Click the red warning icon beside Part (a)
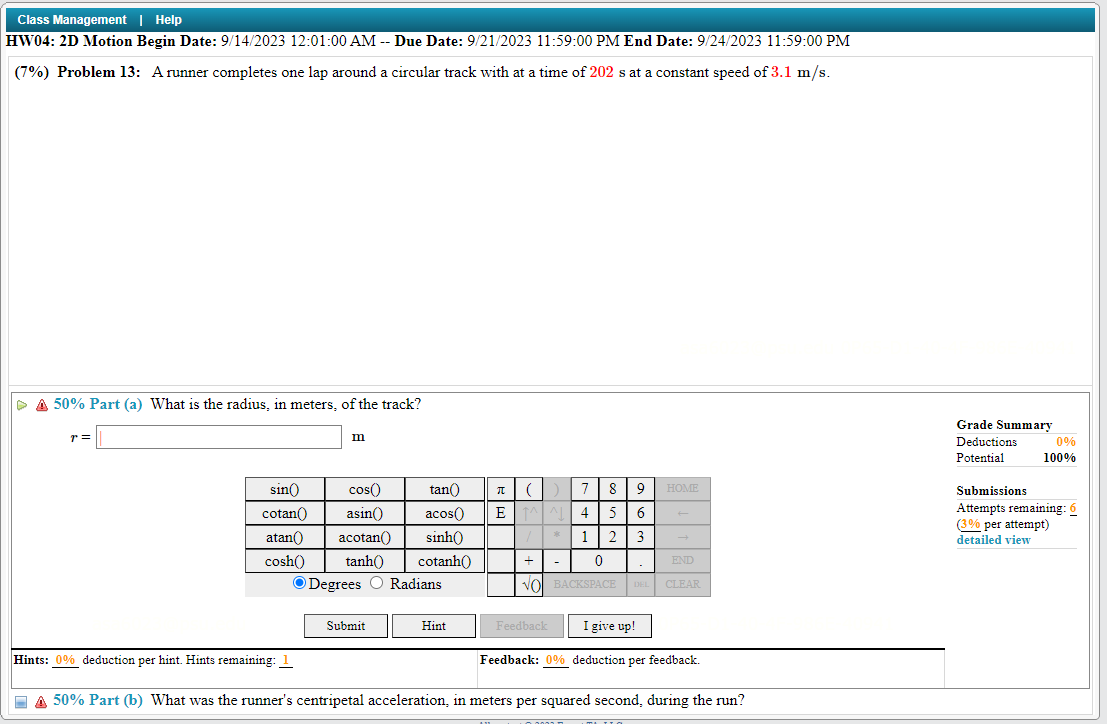The width and height of the screenshot is (1107, 724). pyautogui.click(x=41, y=404)
